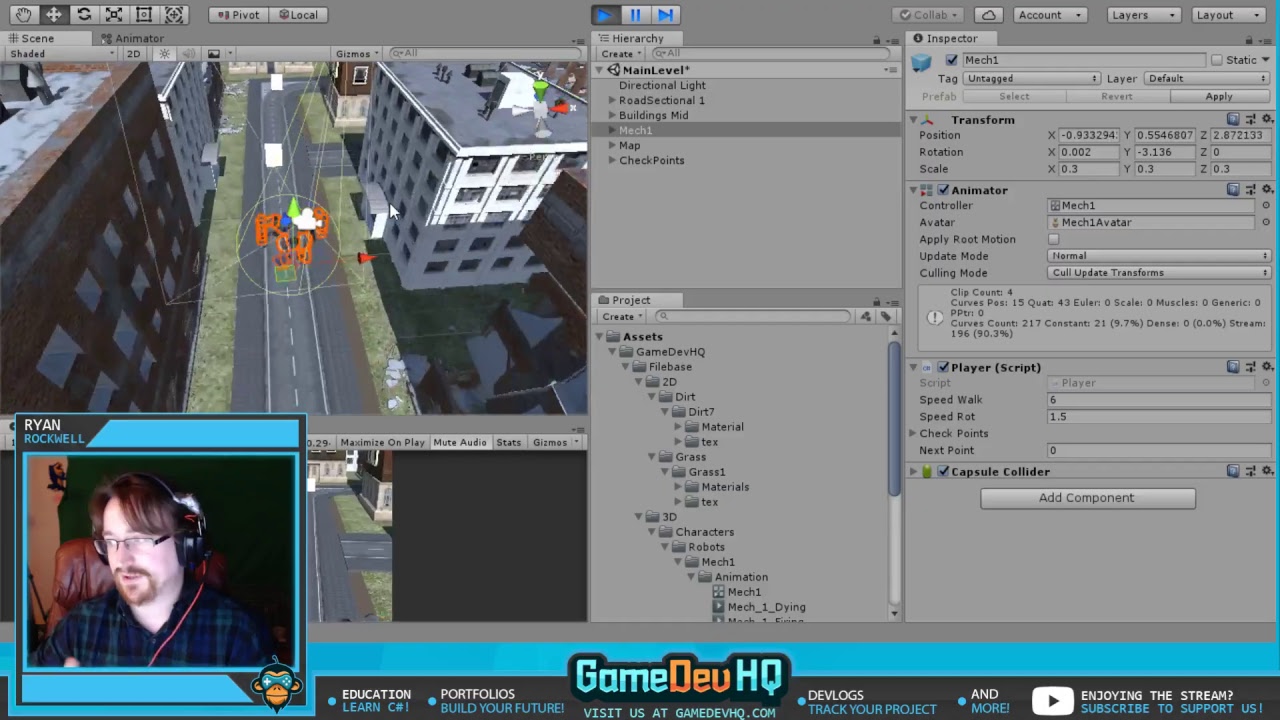Toggle scene audio speaker icon
Screen dimensions: 1280x720
[189, 54]
